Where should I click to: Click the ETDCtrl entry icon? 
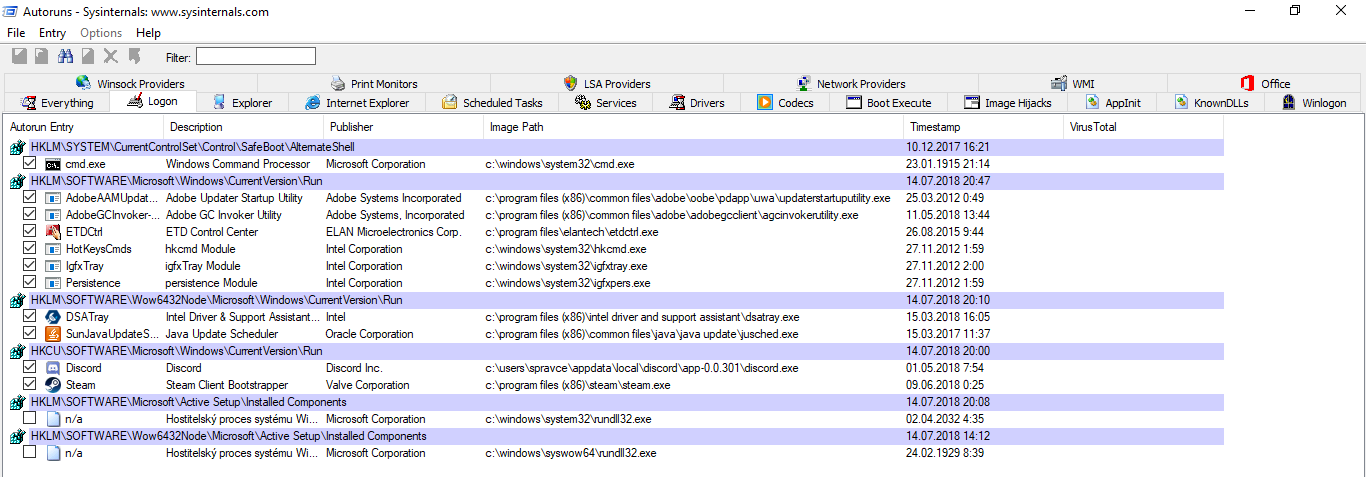click(53, 232)
